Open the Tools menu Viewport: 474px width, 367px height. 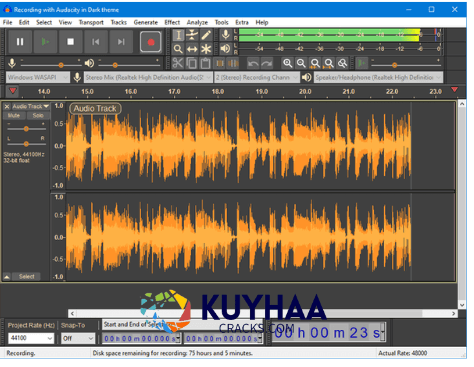click(221, 22)
